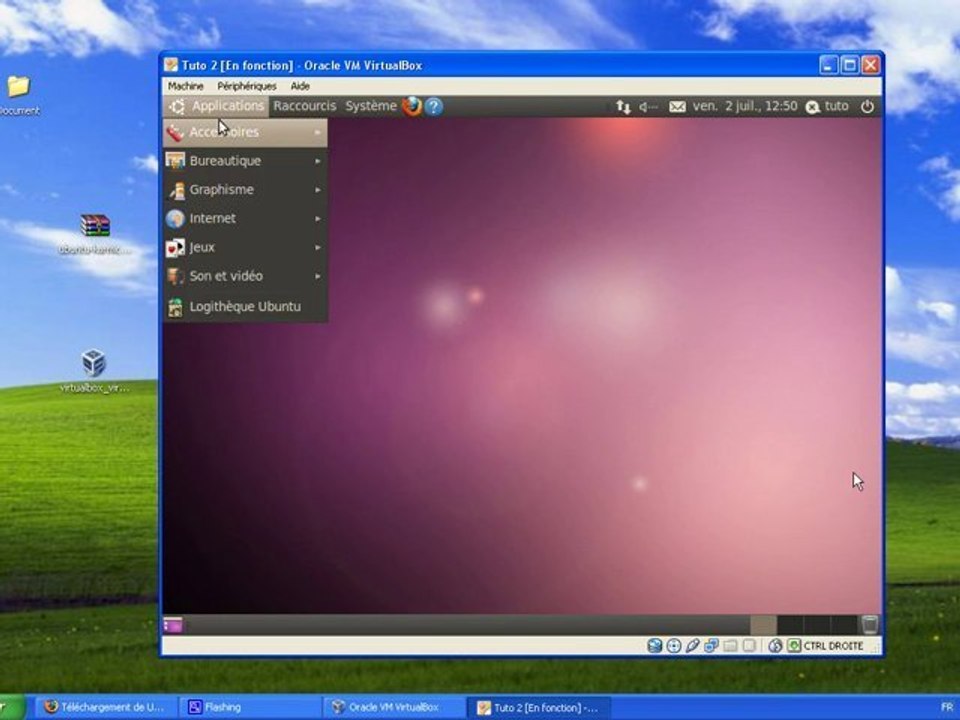Click the FR language indicator in taskbar
The height and width of the screenshot is (720, 960).
(947, 707)
